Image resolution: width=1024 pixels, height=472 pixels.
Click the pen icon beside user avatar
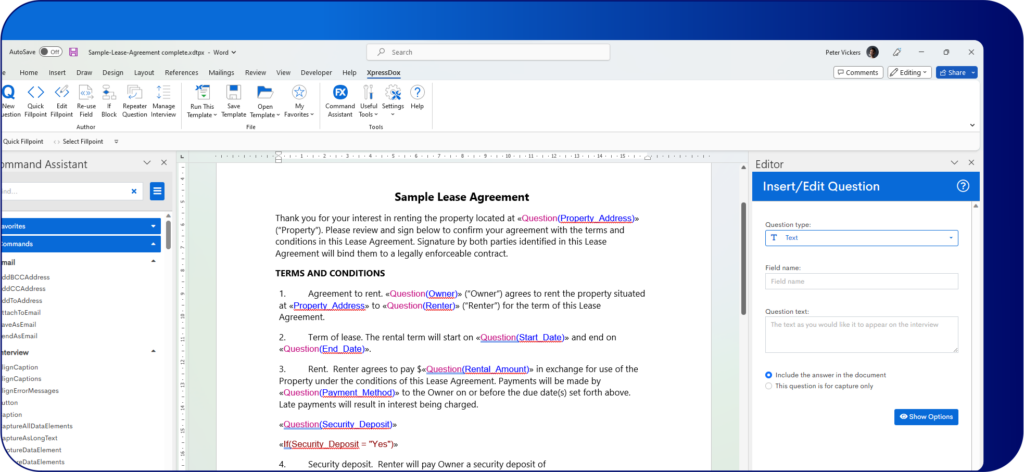tap(897, 52)
